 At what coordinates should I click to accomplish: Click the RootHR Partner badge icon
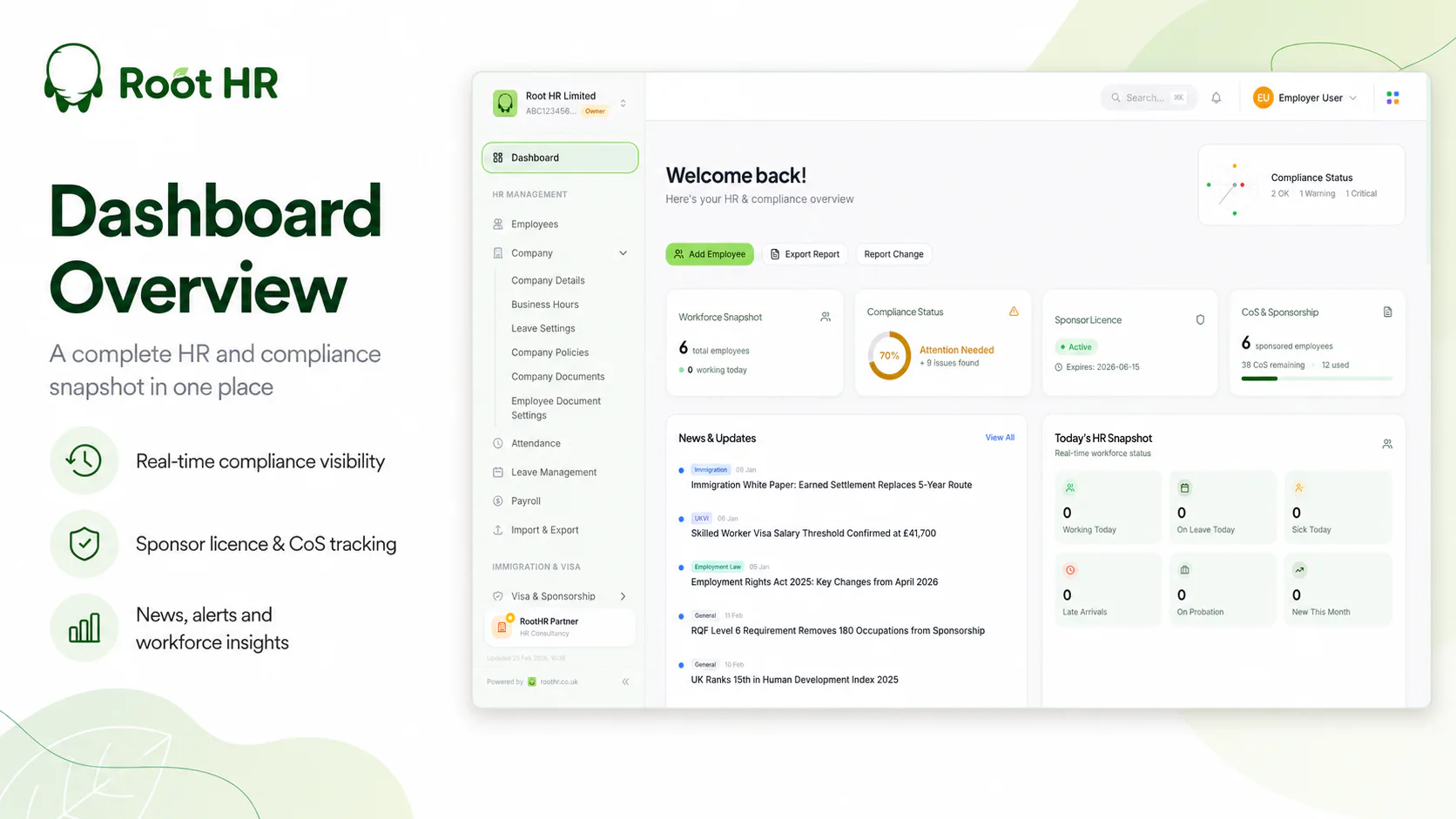tap(502, 627)
